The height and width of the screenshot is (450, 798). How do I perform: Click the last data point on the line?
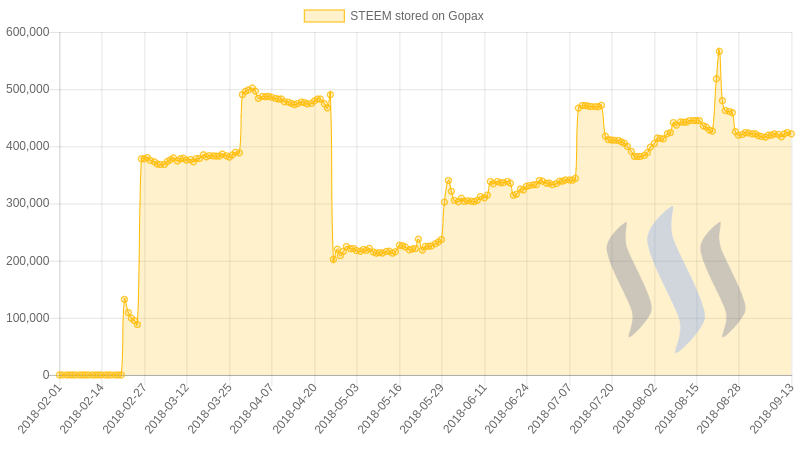click(791, 134)
